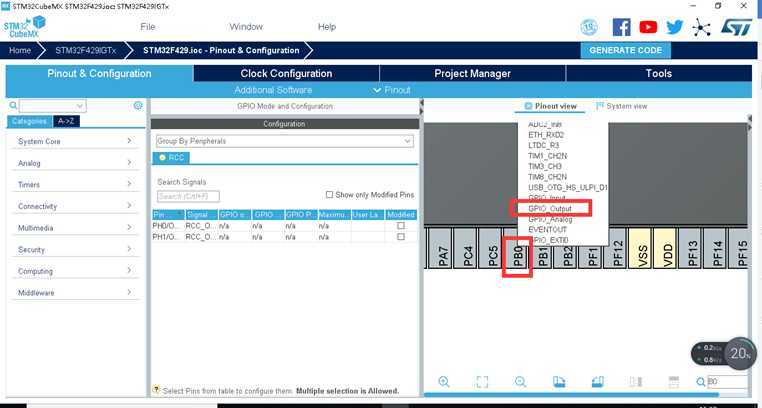Expand the Middleware category
The width and height of the screenshot is (762, 408).
tap(75, 293)
